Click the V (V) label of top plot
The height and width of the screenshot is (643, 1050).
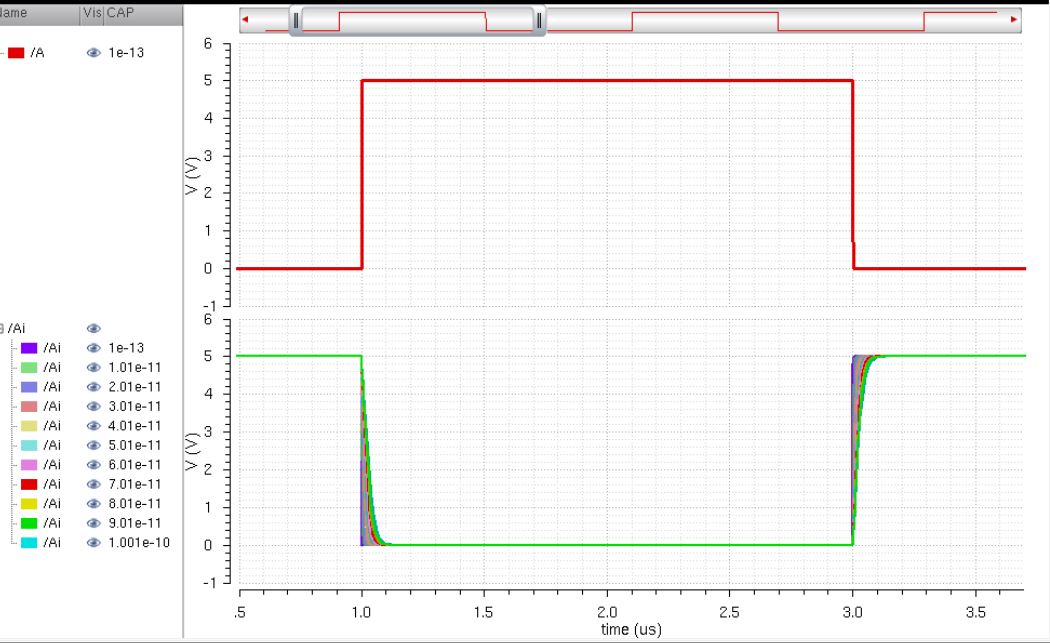(192, 175)
